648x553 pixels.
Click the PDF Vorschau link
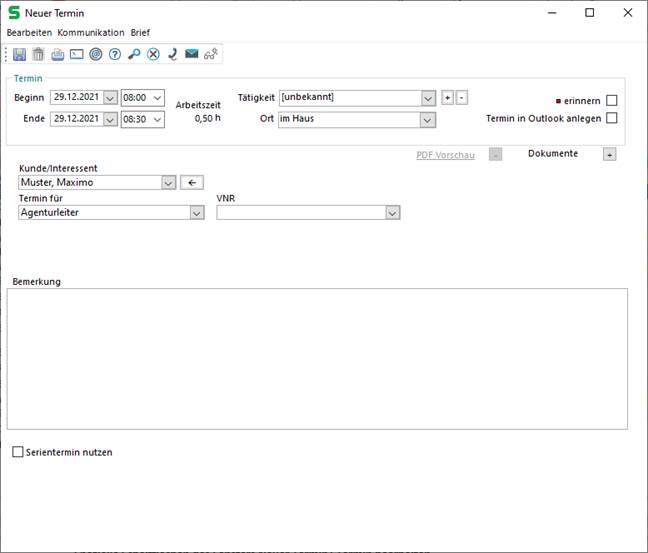point(445,155)
